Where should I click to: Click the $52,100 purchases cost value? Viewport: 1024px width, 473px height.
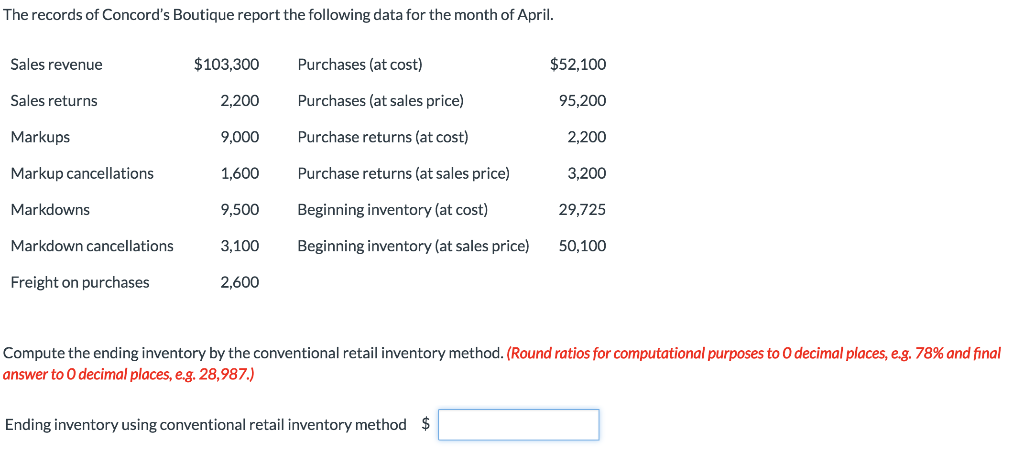(578, 65)
